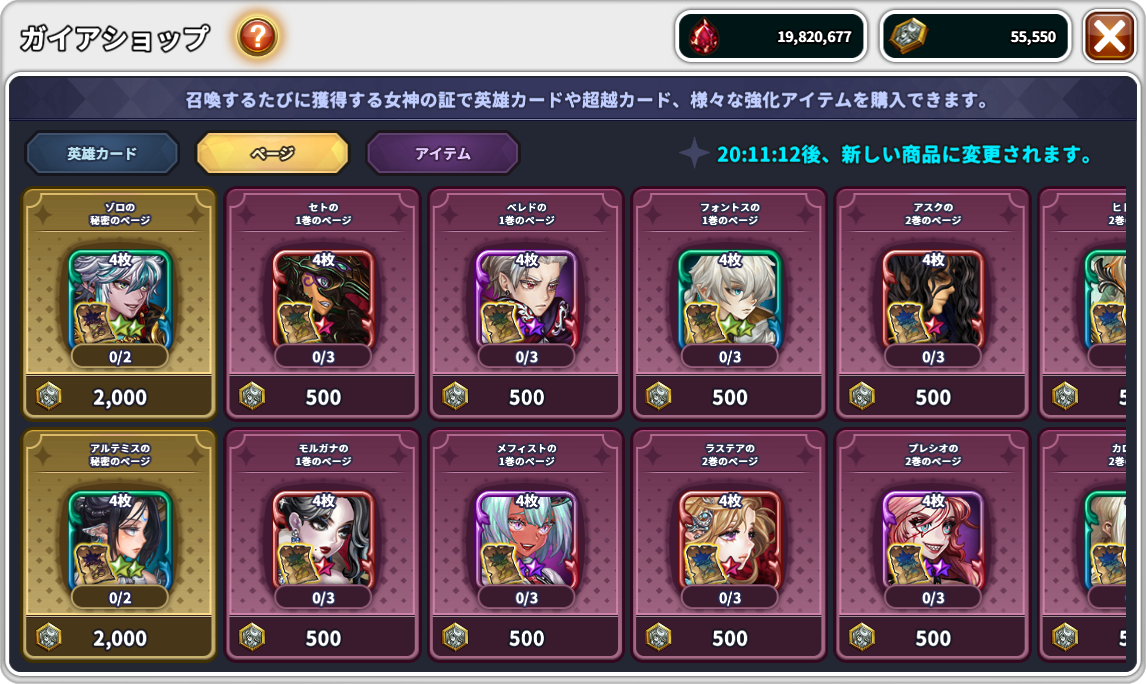The height and width of the screenshot is (684, 1146).
Task: Tap the goddess token currency icon
Action: pos(908,35)
